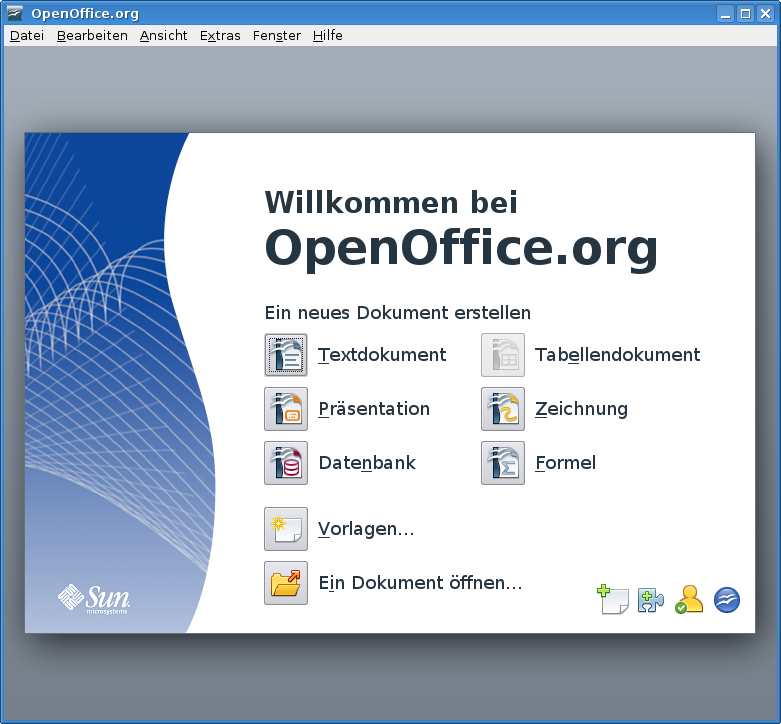The image size is (781, 724).
Task: Create a new Textdokument via its icon
Action: (x=285, y=355)
